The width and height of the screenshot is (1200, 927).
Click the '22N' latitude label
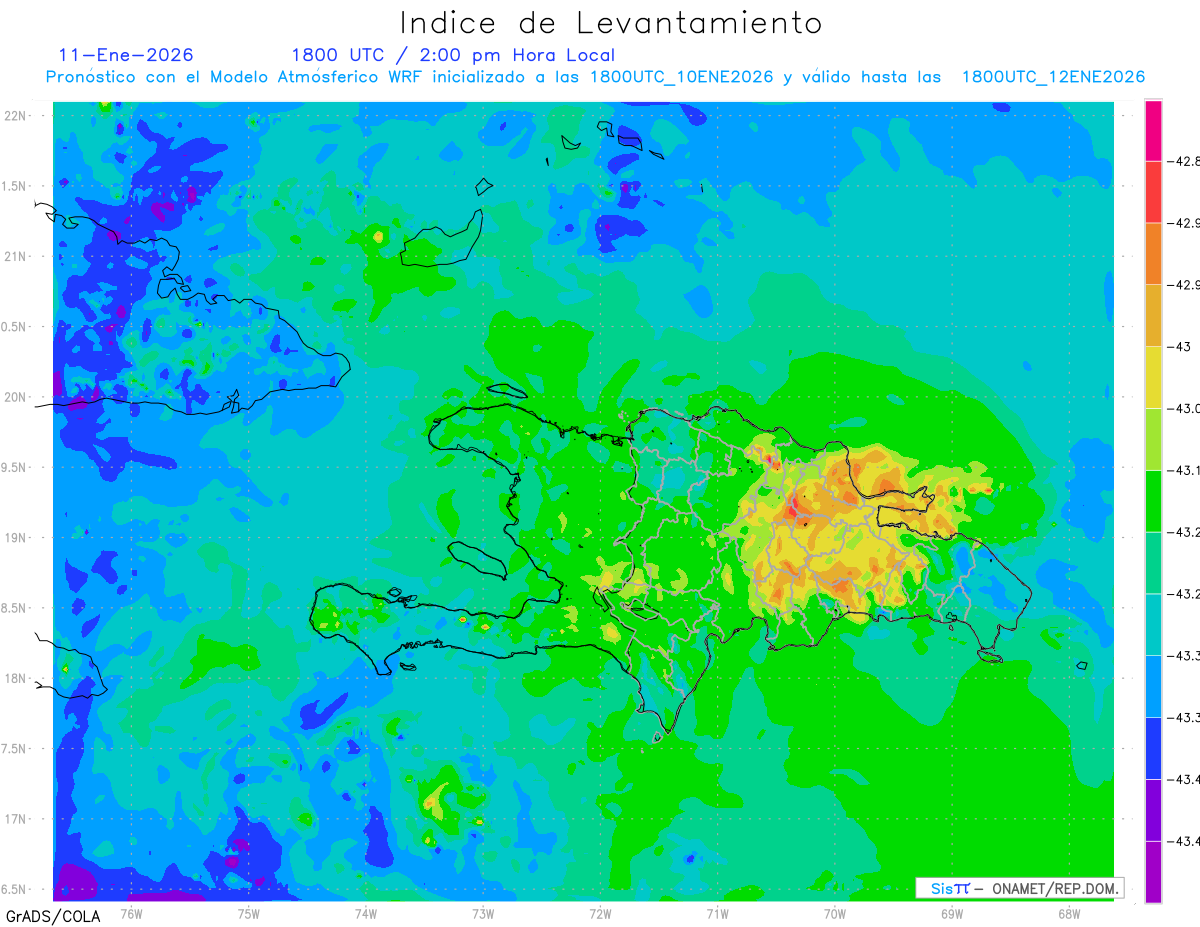[16, 116]
